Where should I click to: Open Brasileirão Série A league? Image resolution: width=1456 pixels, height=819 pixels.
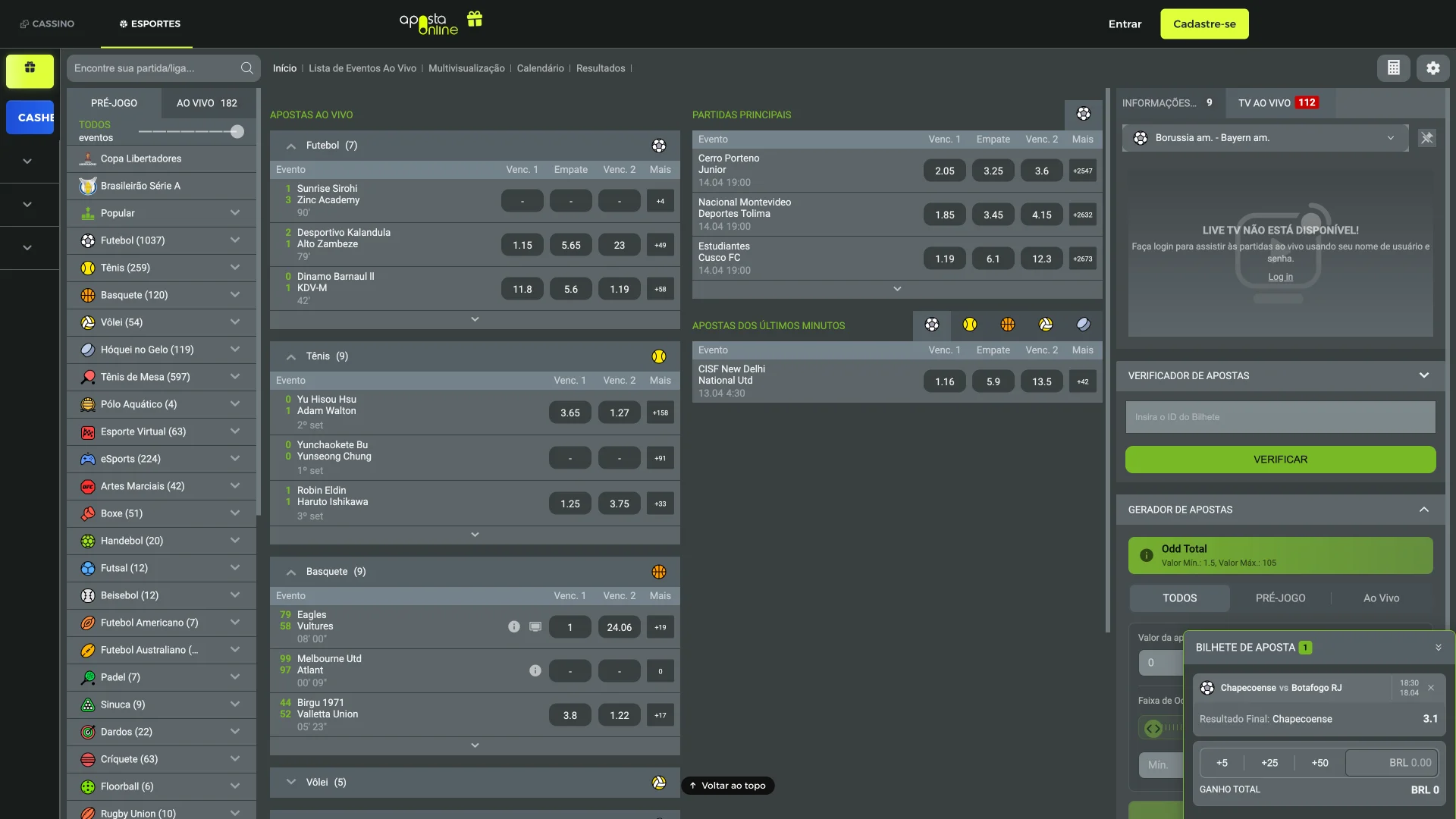[x=162, y=187]
